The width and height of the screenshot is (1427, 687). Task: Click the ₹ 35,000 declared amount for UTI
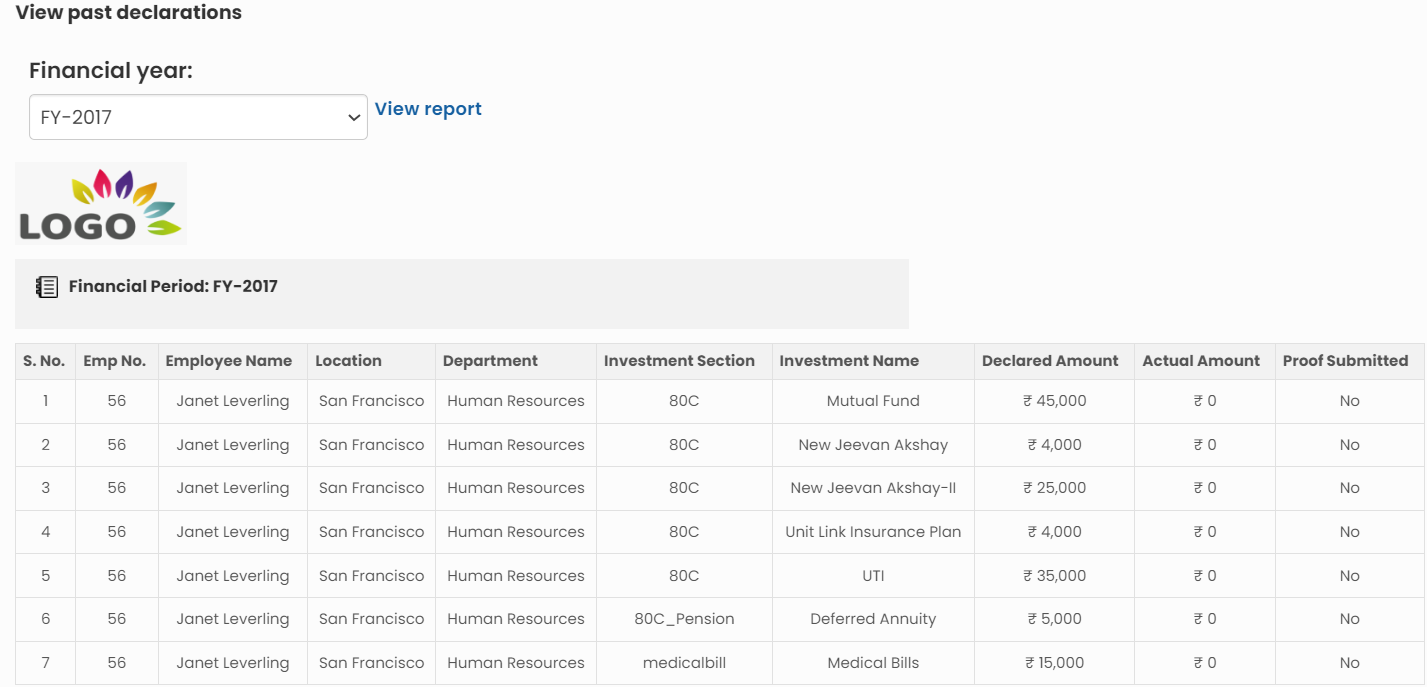[1054, 576]
